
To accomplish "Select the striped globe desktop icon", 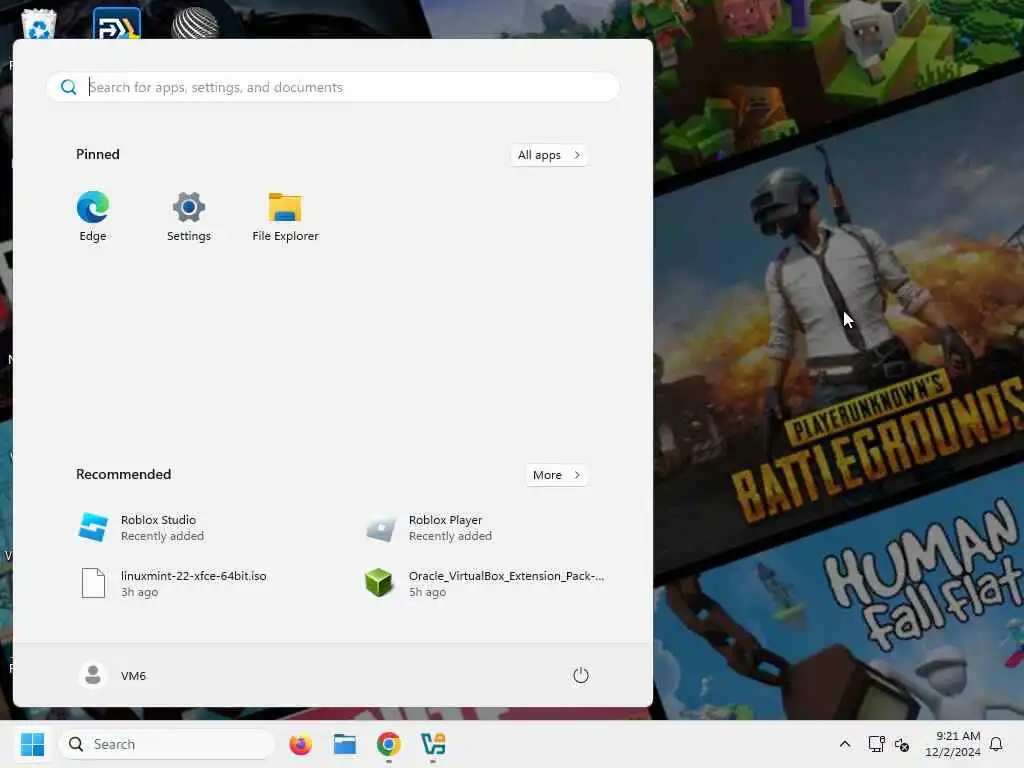I will point(195,24).
